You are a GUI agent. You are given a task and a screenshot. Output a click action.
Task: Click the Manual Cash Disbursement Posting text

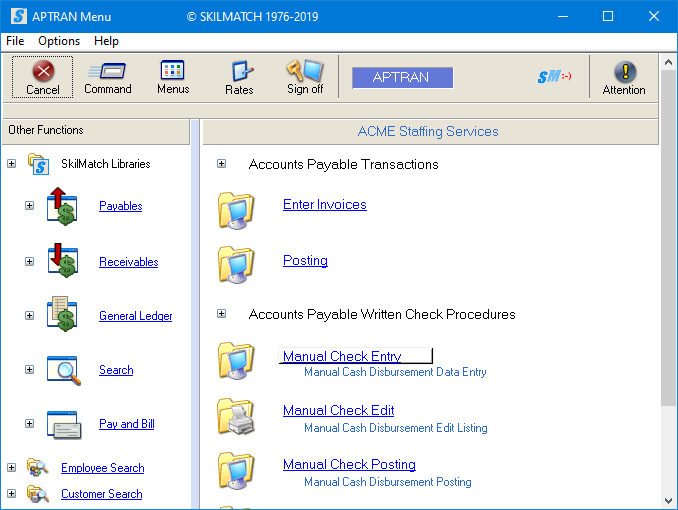(388, 482)
